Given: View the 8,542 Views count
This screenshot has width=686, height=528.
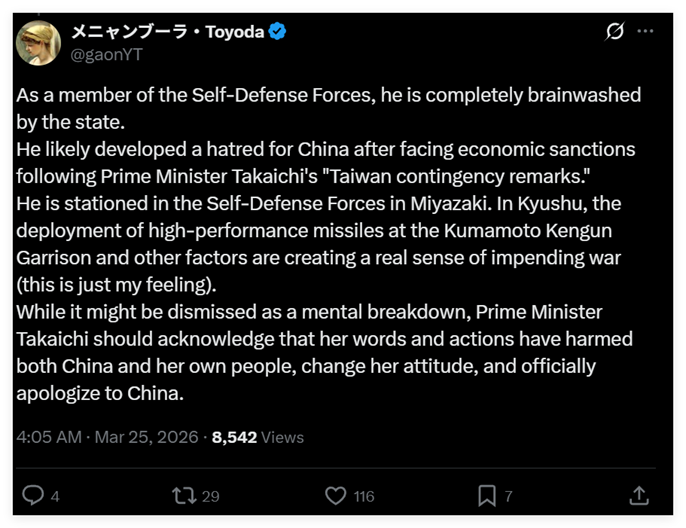Looking at the screenshot, I should [x=257, y=437].
